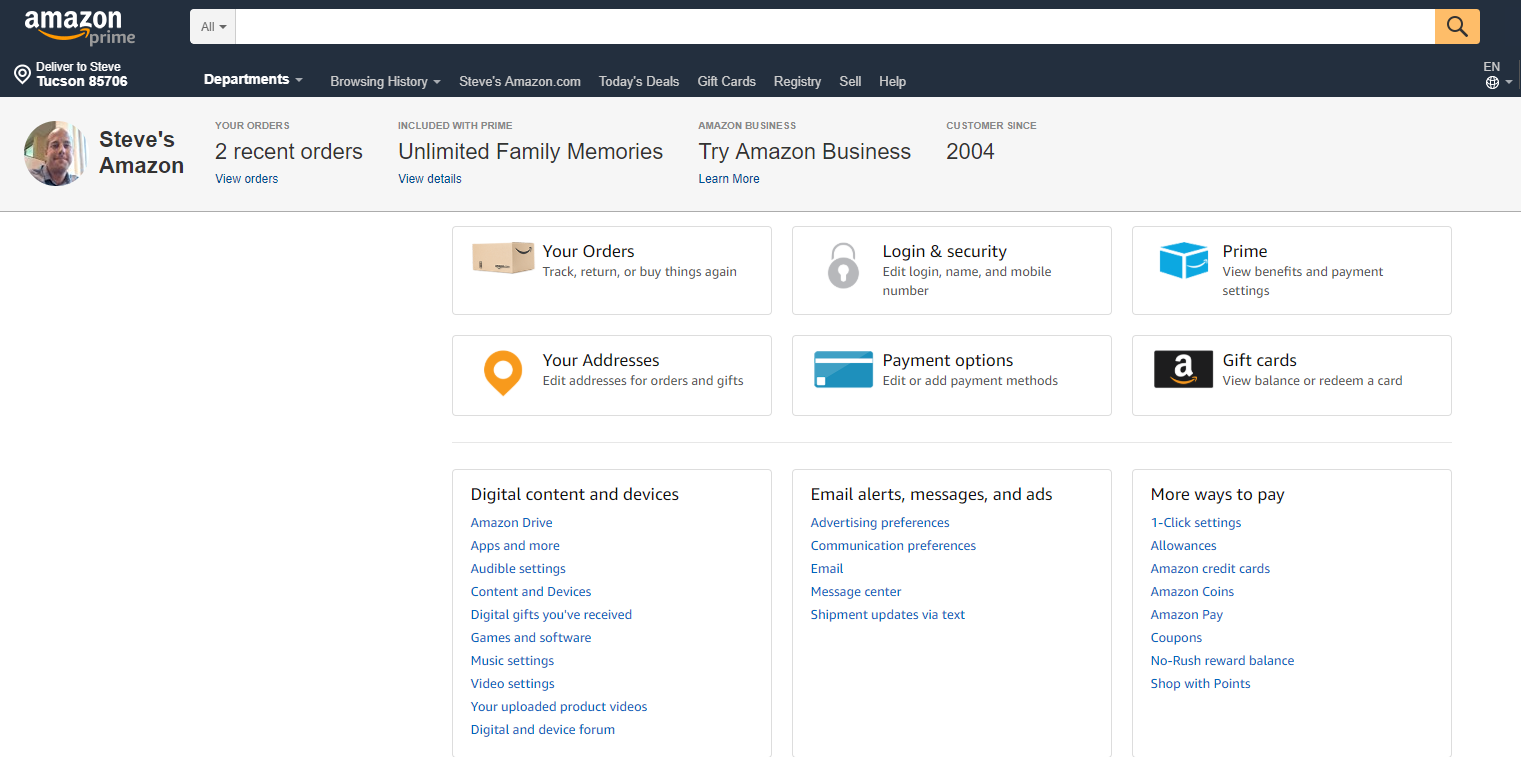Open the Login & security card title

tap(945, 252)
